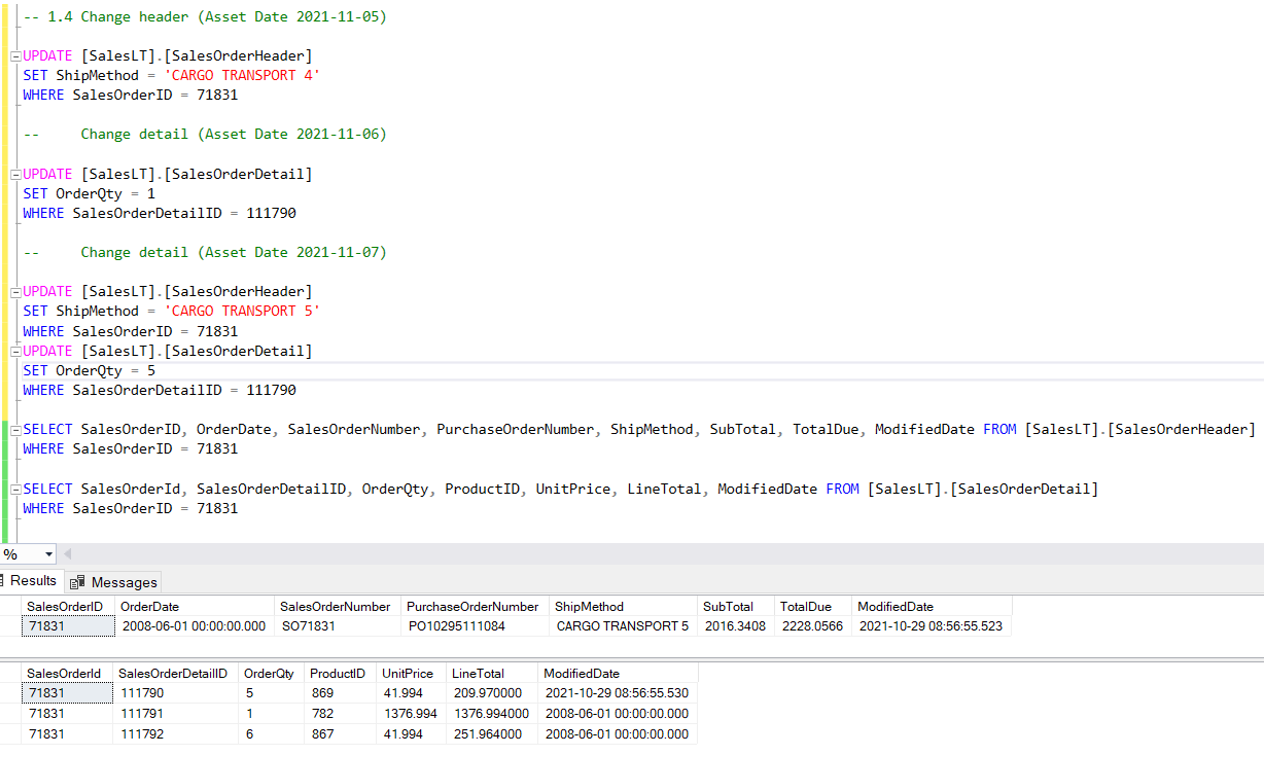The height and width of the screenshot is (773, 1277).
Task: Click the Messages tab icon
Action: tap(77, 582)
